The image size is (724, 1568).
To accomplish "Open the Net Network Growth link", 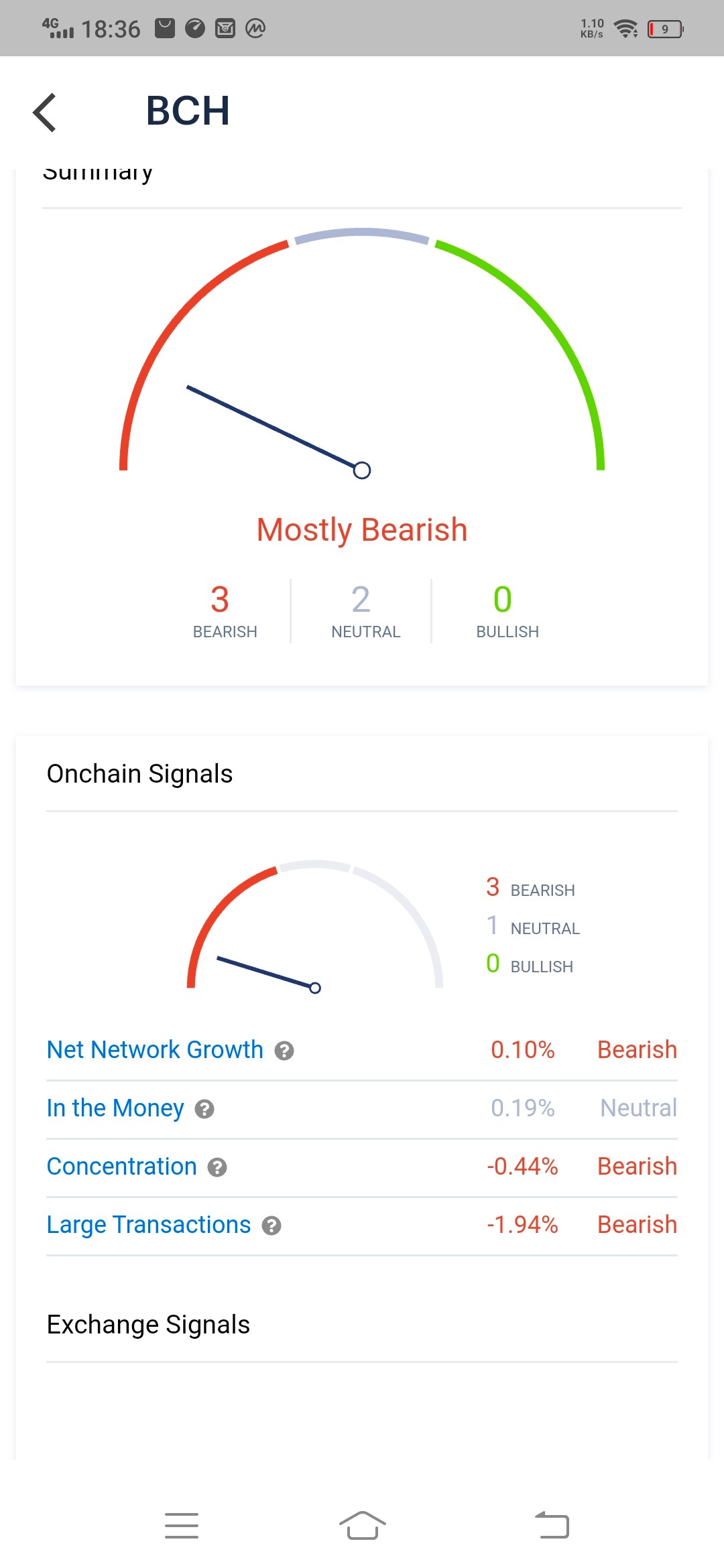I will [x=155, y=1049].
